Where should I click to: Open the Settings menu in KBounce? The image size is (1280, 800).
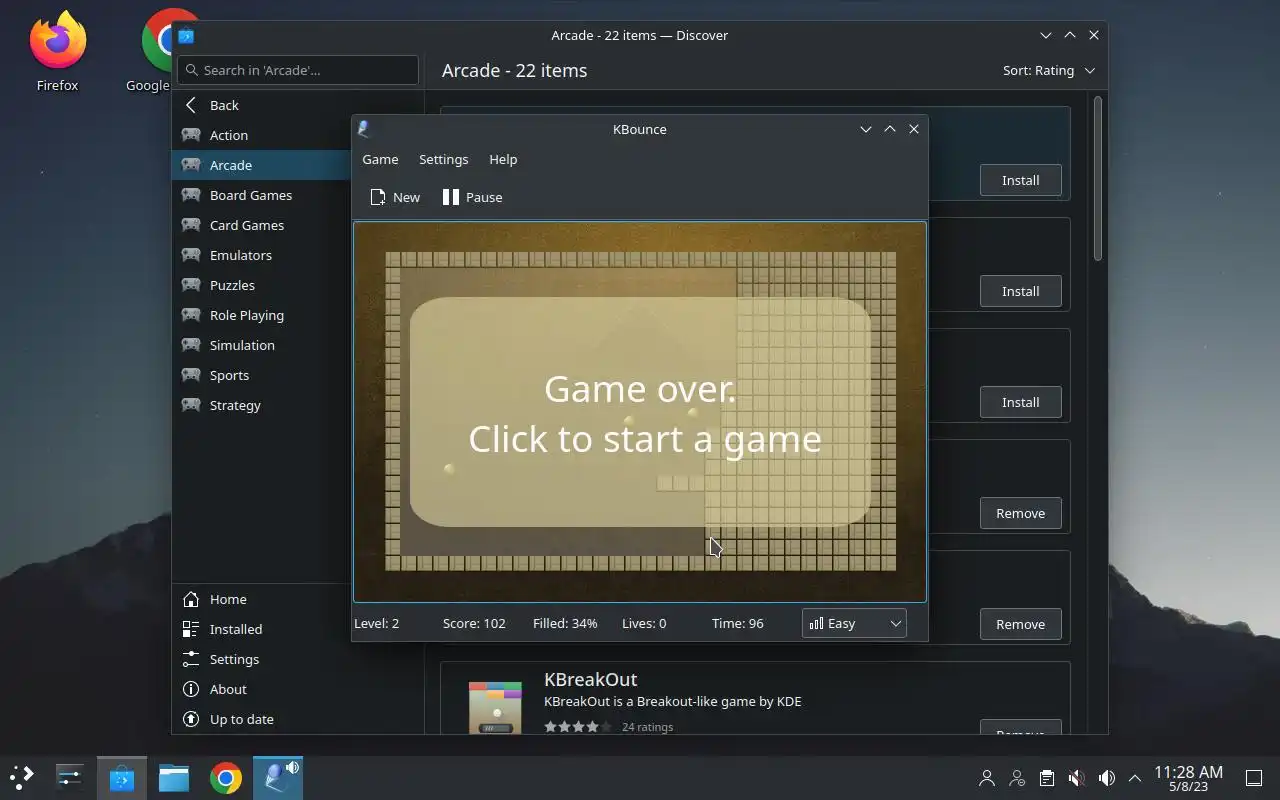[443, 159]
